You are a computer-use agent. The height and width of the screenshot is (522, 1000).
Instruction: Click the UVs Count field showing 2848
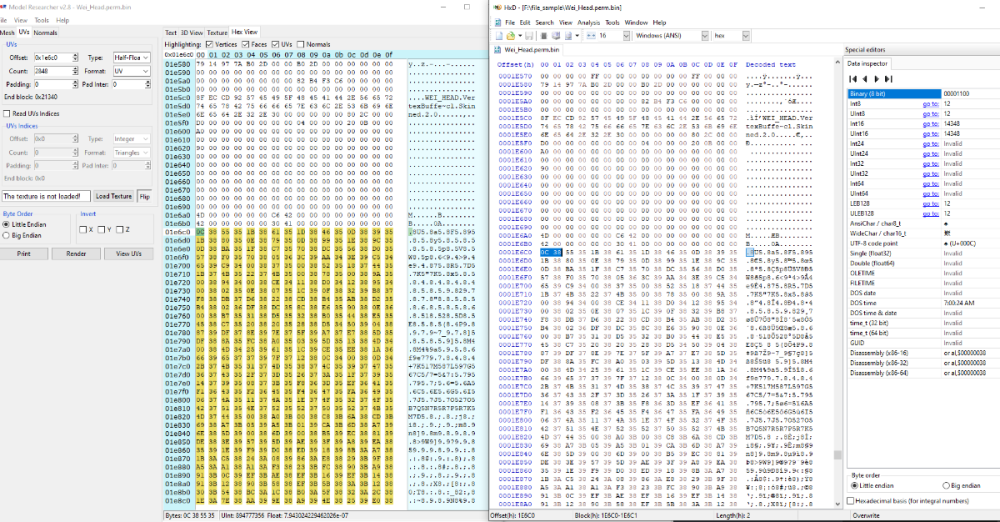click(x=52, y=71)
